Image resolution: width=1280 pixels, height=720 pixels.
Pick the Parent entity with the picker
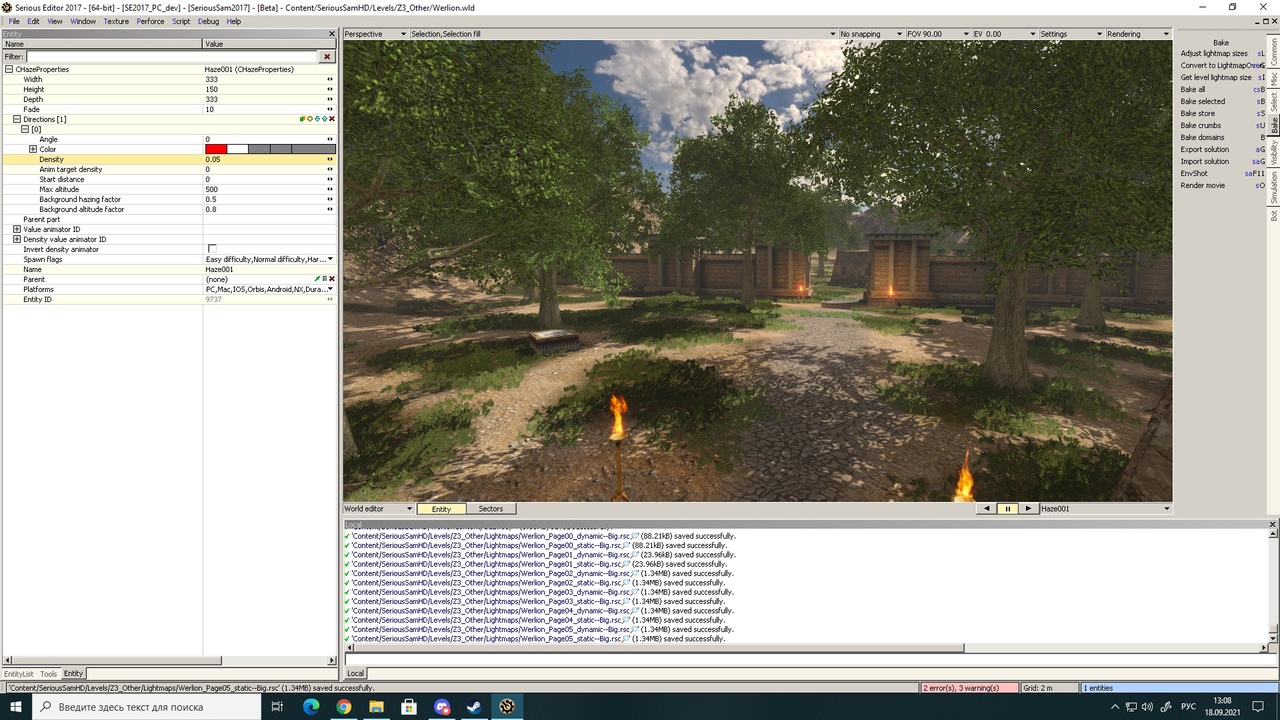[318, 279]
